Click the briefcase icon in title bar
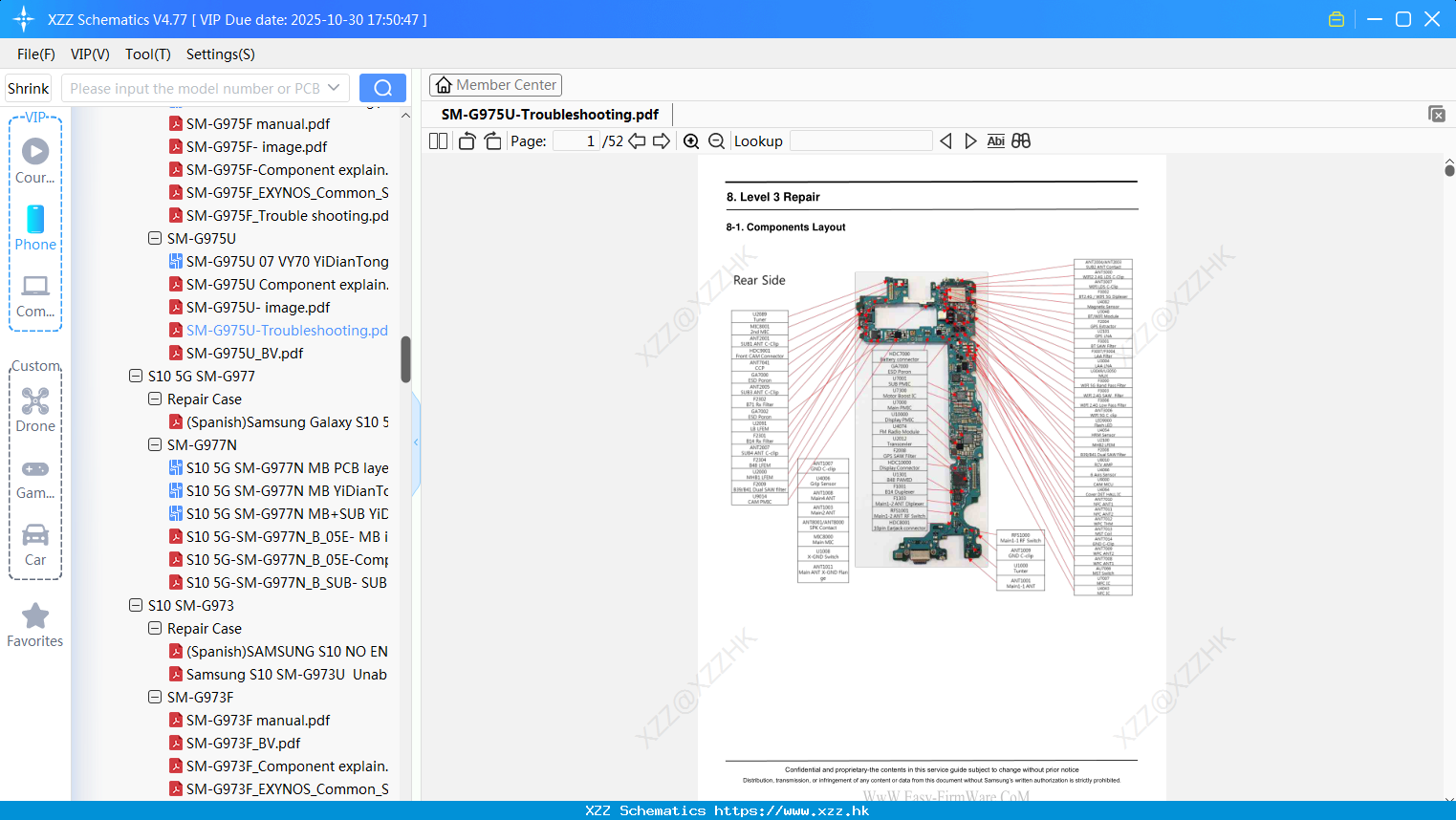This screenshot has height=820, width=1456. click(1336, 19)
